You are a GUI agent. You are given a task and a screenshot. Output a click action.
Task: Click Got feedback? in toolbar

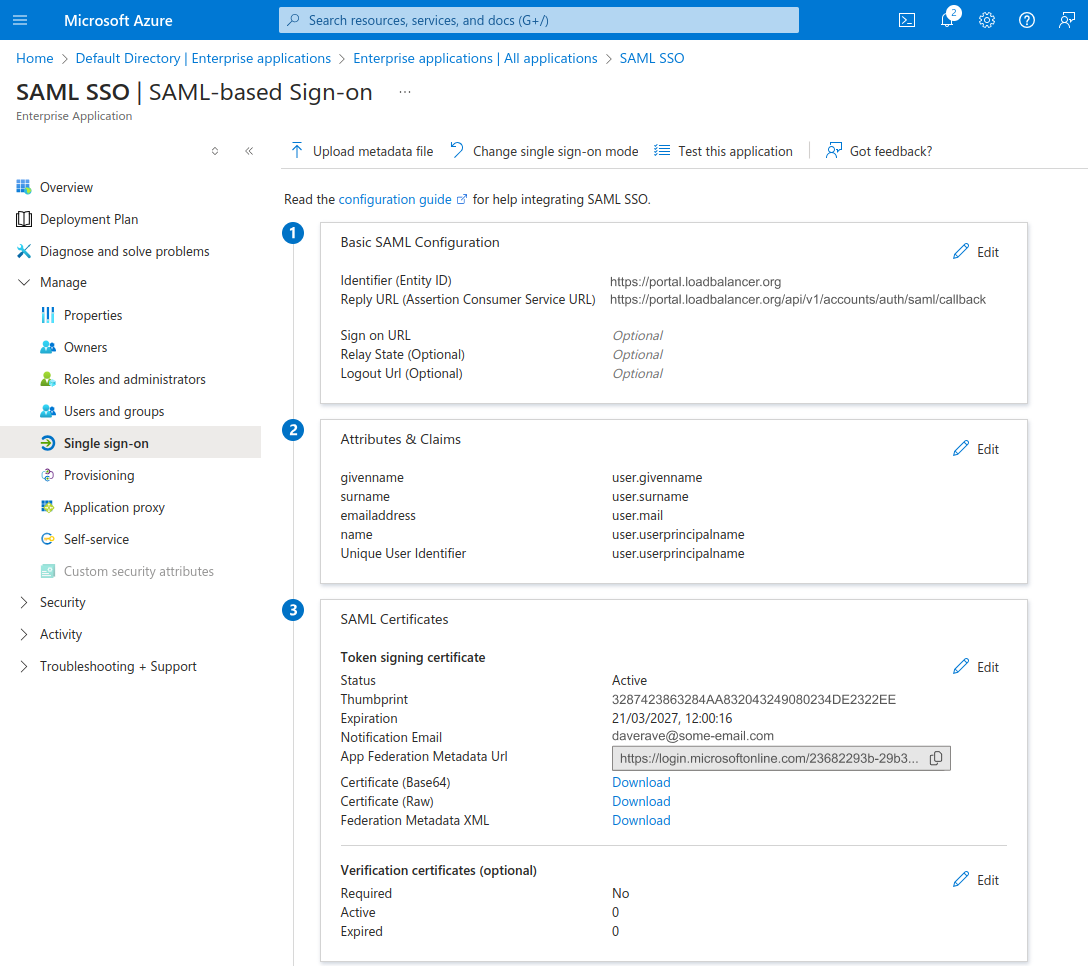point(878,151)
